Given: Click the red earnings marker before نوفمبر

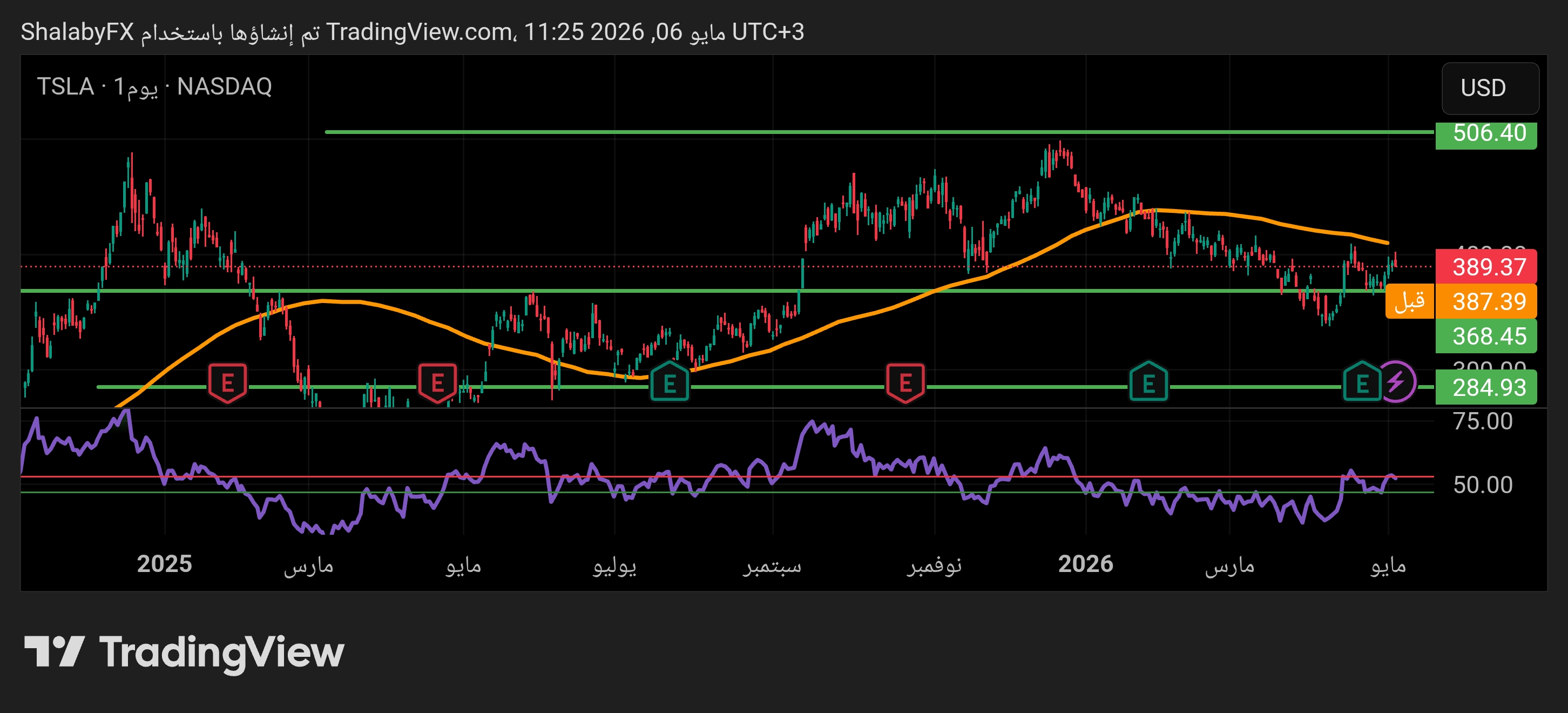Looking at the screenshot, I should pos(905,383).
